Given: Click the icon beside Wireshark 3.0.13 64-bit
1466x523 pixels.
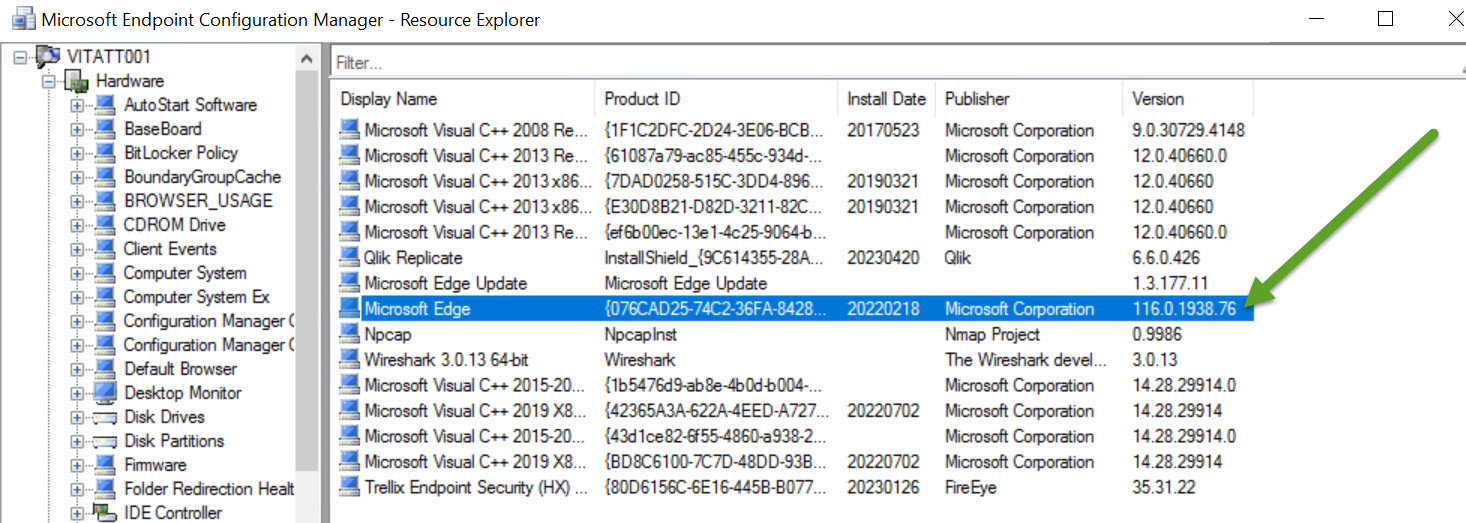Looking at the screenshot, I should 349,359.
